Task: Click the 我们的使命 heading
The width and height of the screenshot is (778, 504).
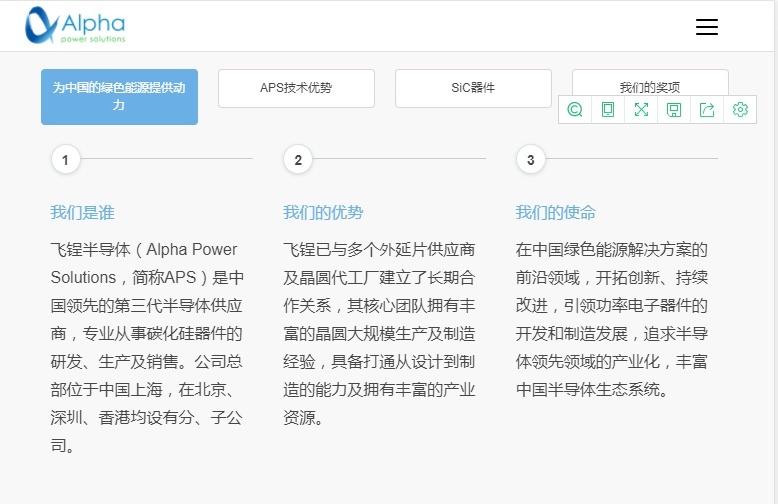Action: click(x=556, y=213)
